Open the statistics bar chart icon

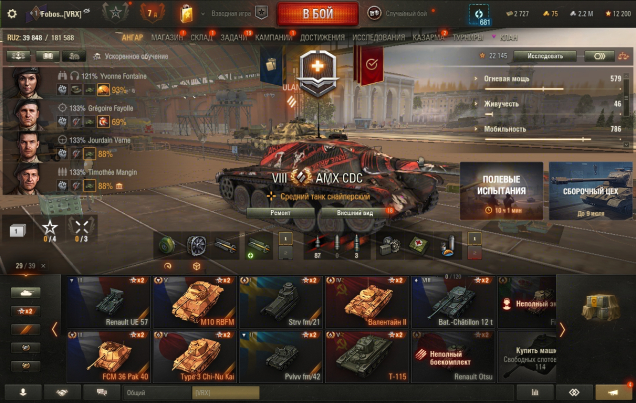pos(535,392)
